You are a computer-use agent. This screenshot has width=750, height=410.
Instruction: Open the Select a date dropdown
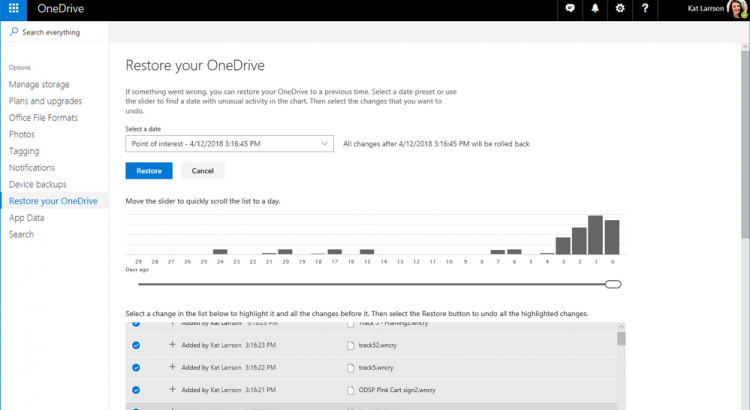(x=230, y=144)
